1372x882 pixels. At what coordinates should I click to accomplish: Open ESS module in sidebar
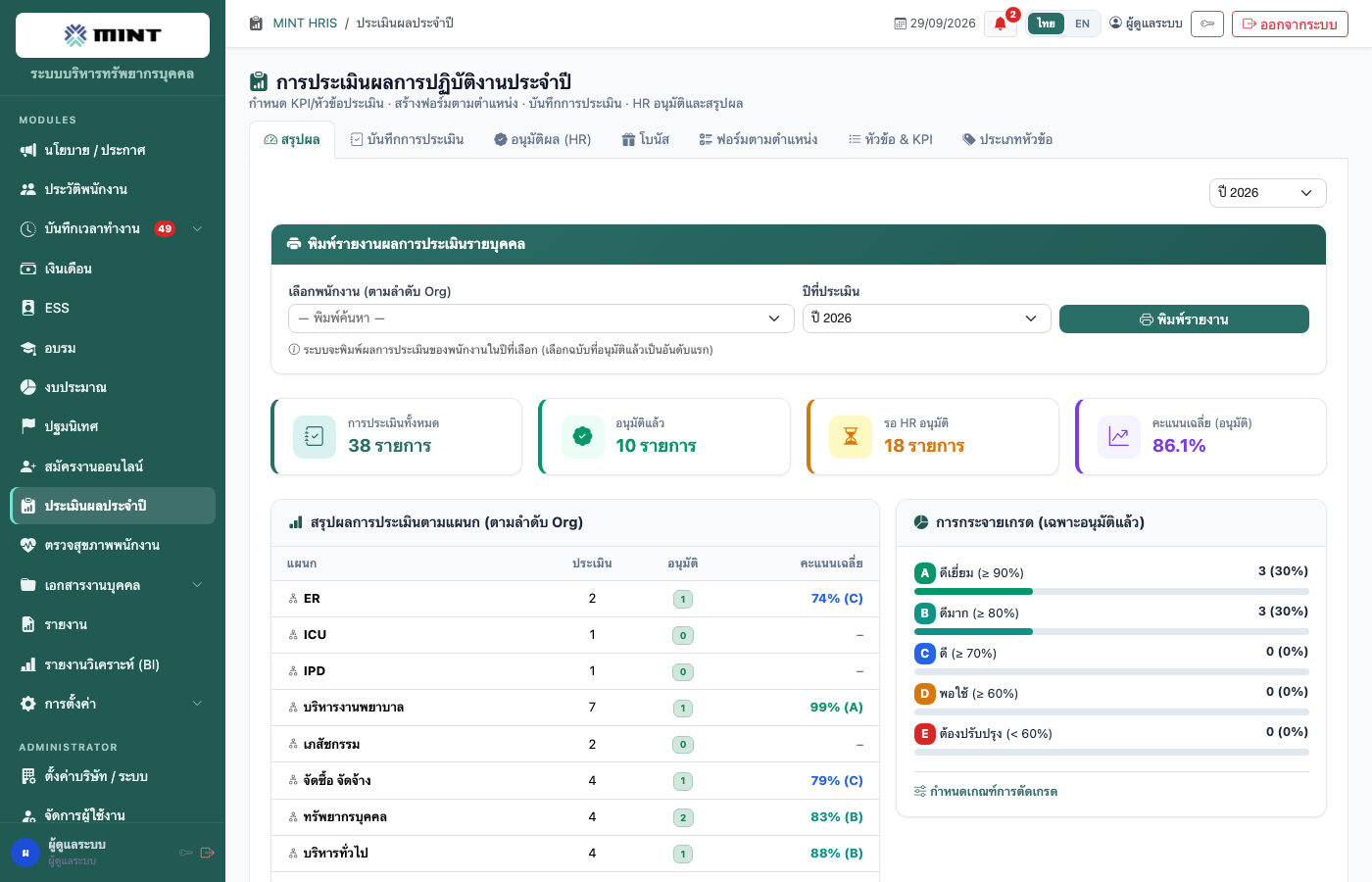(113, 308)
